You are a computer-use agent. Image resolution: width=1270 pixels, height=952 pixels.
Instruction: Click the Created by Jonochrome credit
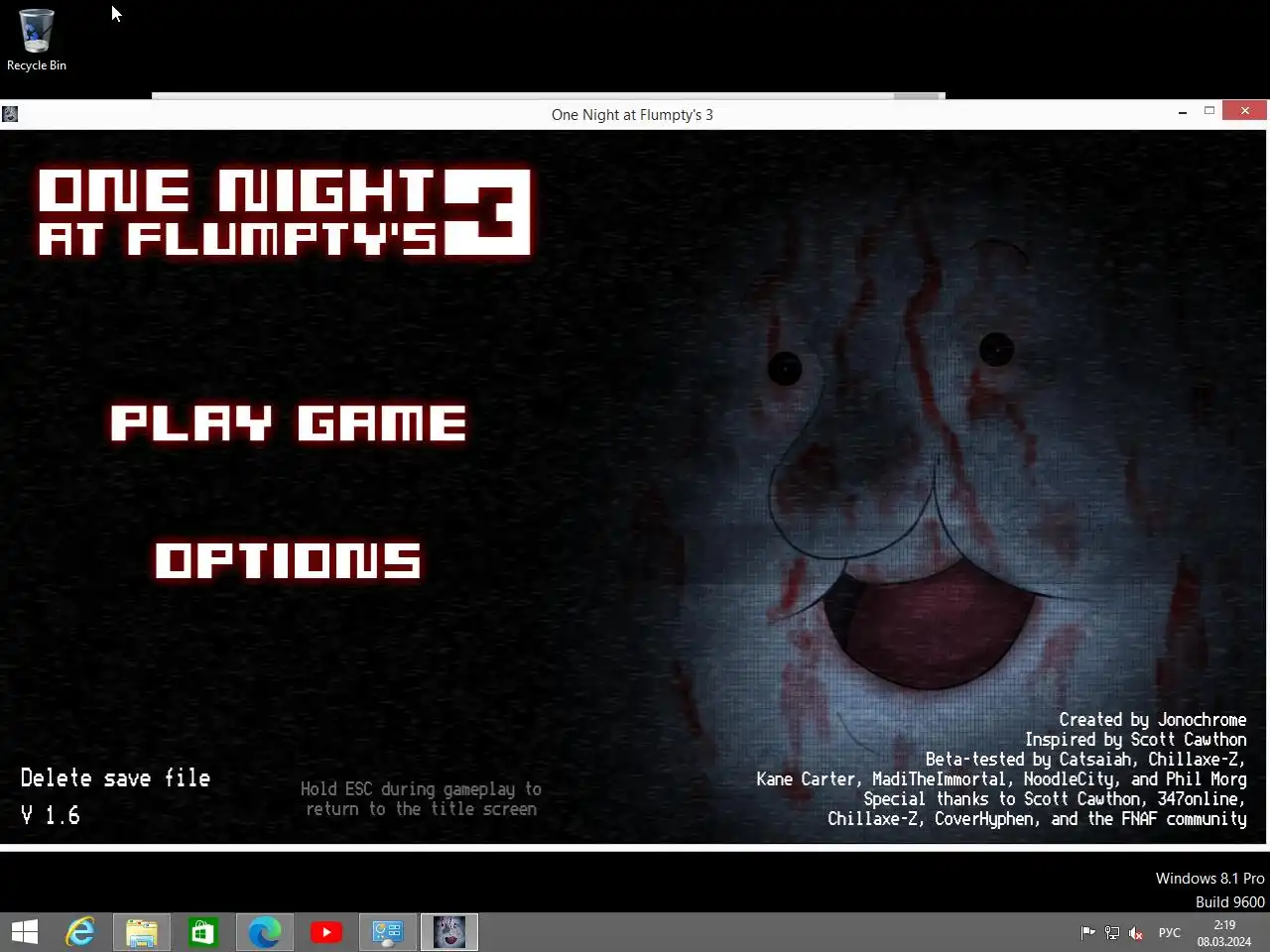1152,720
